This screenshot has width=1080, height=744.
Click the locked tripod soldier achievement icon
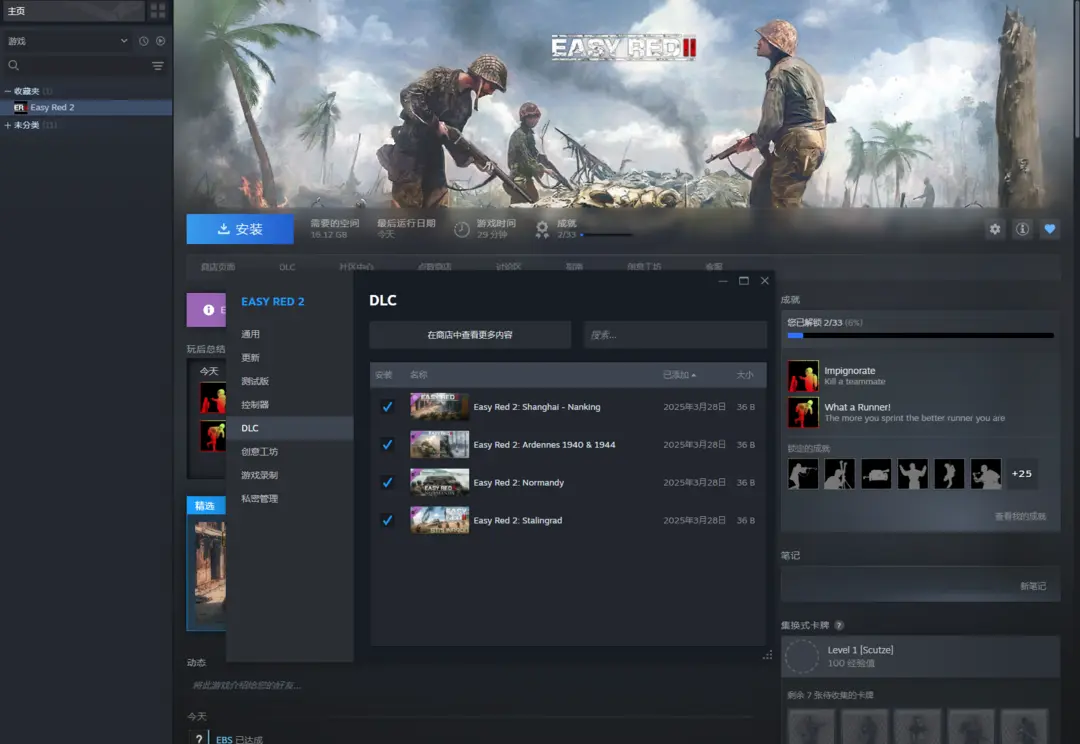pyautogui.click(x=840, y=474)
